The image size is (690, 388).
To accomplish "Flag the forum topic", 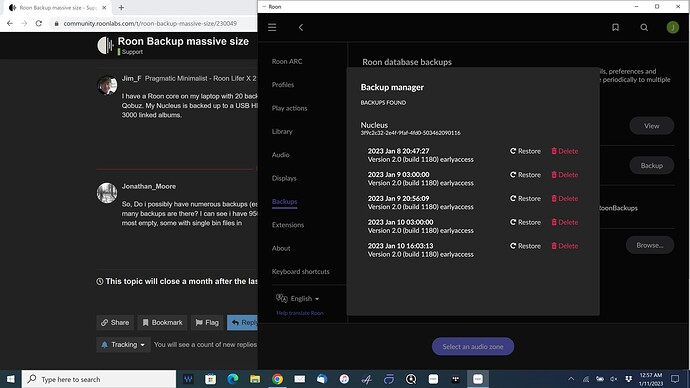I will (207, 322).
